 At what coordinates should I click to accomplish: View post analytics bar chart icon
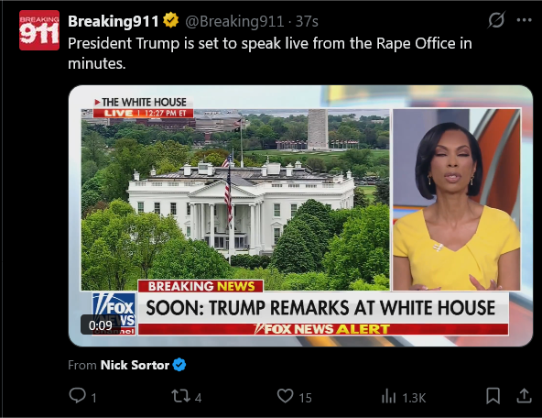(389, 396)
